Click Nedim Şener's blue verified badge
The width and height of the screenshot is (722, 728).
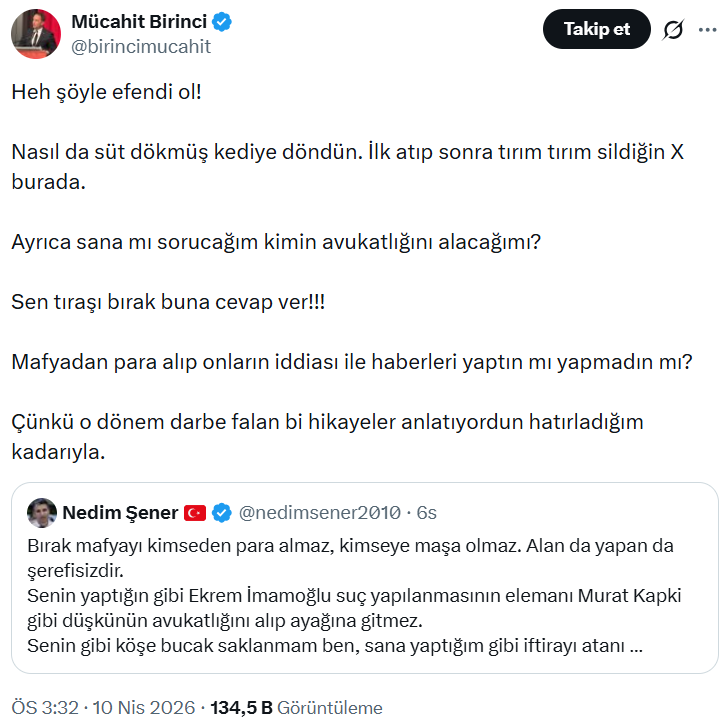coord(221,513)
